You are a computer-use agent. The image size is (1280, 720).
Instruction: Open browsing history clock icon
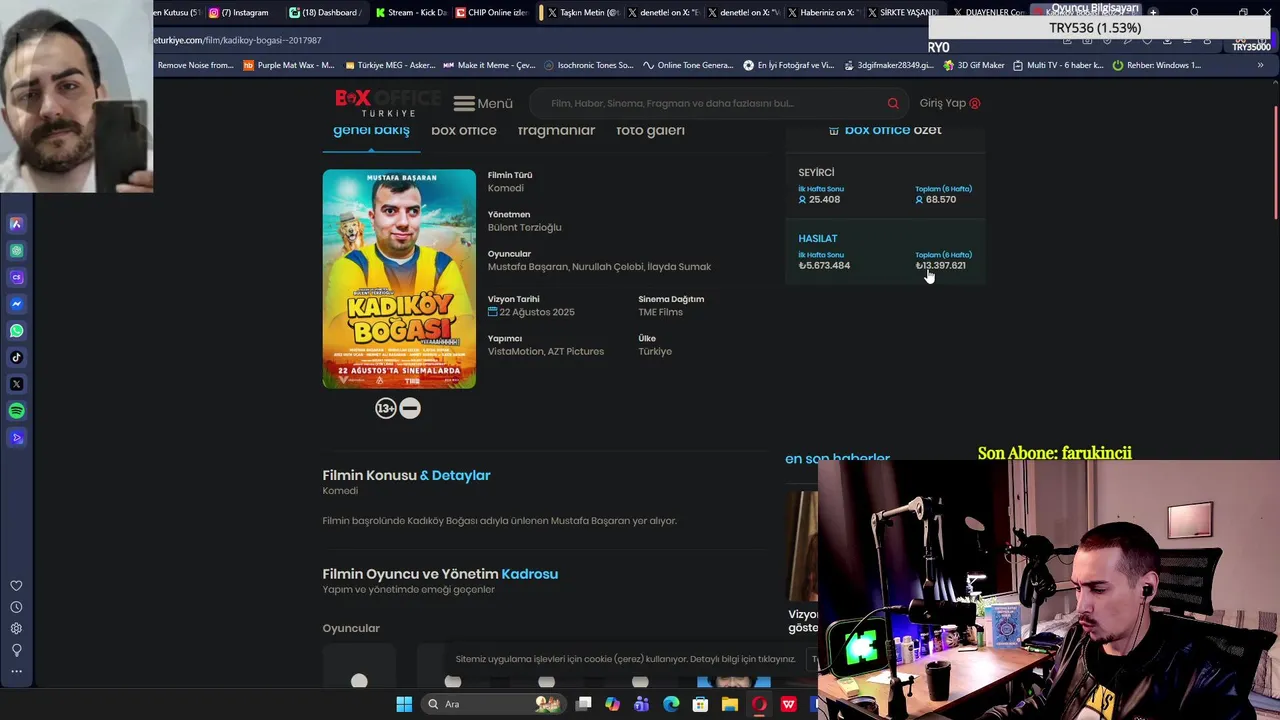tap(16, 607)
